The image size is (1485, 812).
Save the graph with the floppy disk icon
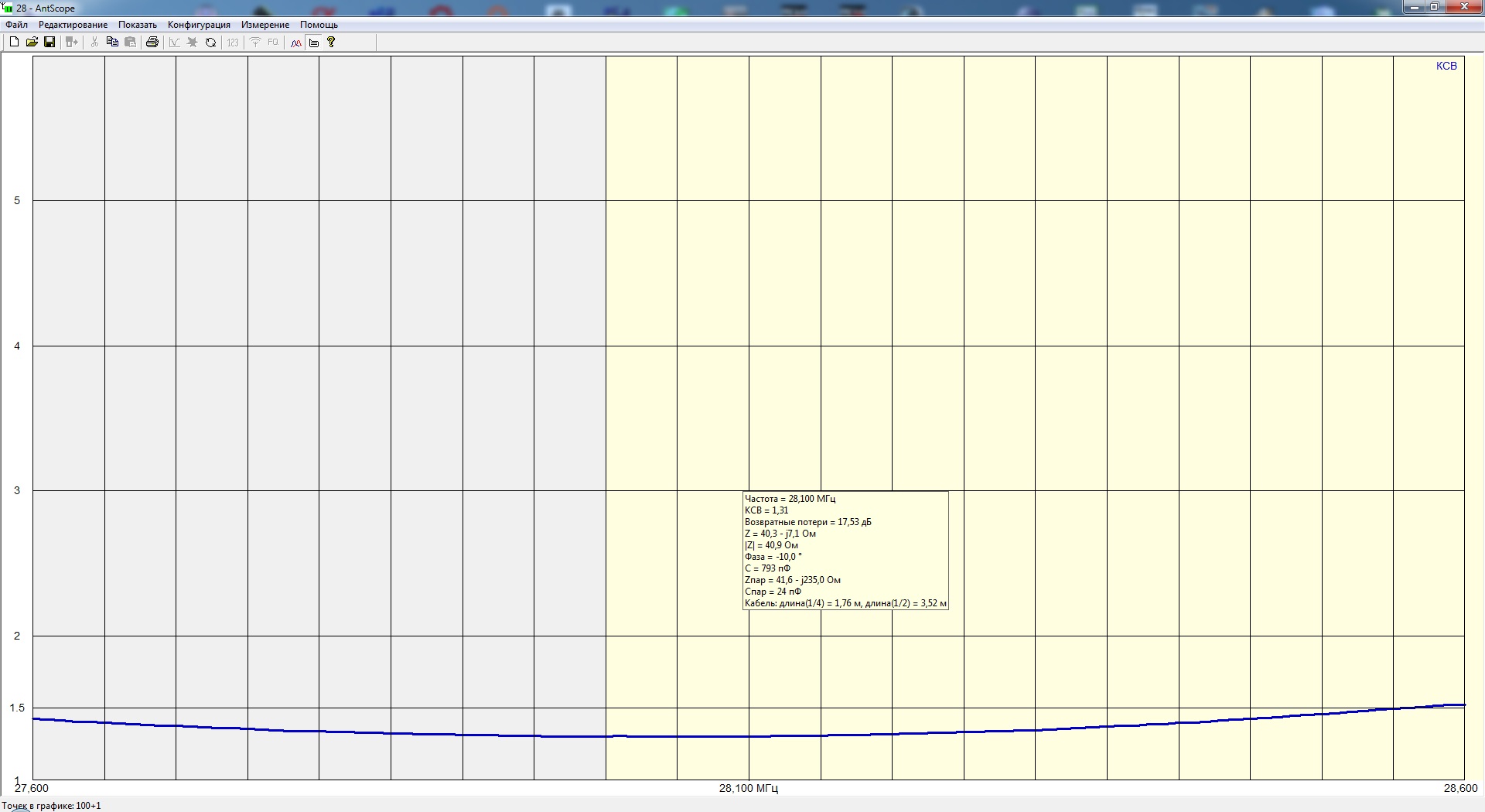click(49, 43)
